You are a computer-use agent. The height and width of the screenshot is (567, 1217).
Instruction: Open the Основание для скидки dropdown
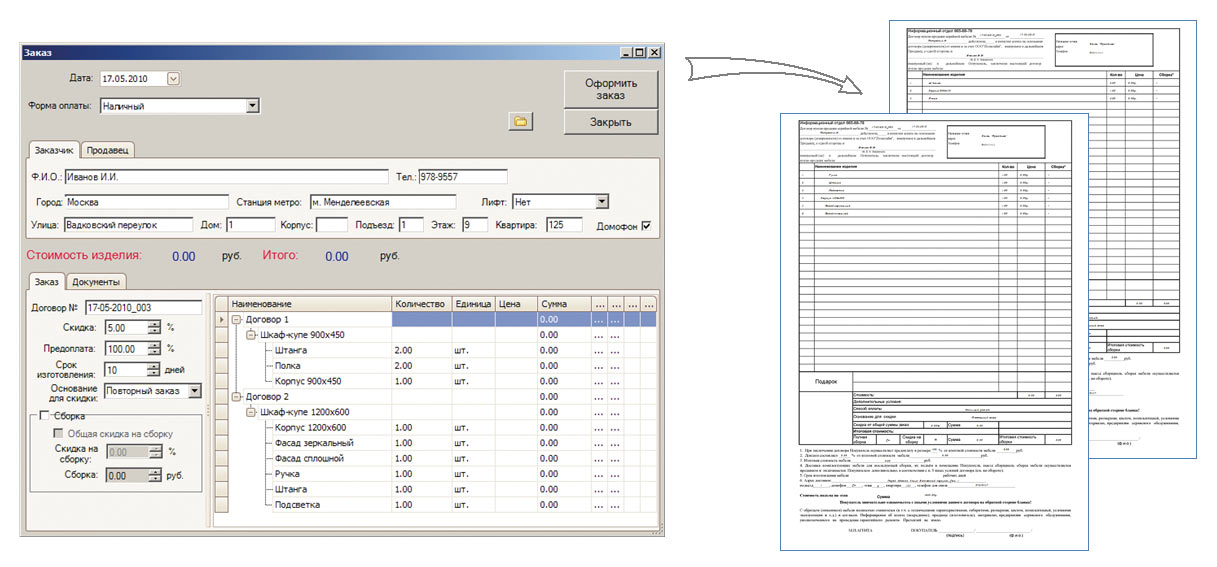click(x=195, y=391)
